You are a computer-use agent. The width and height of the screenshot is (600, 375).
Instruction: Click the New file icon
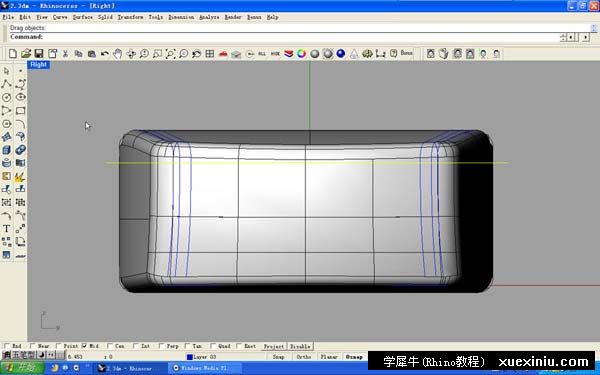13,54
